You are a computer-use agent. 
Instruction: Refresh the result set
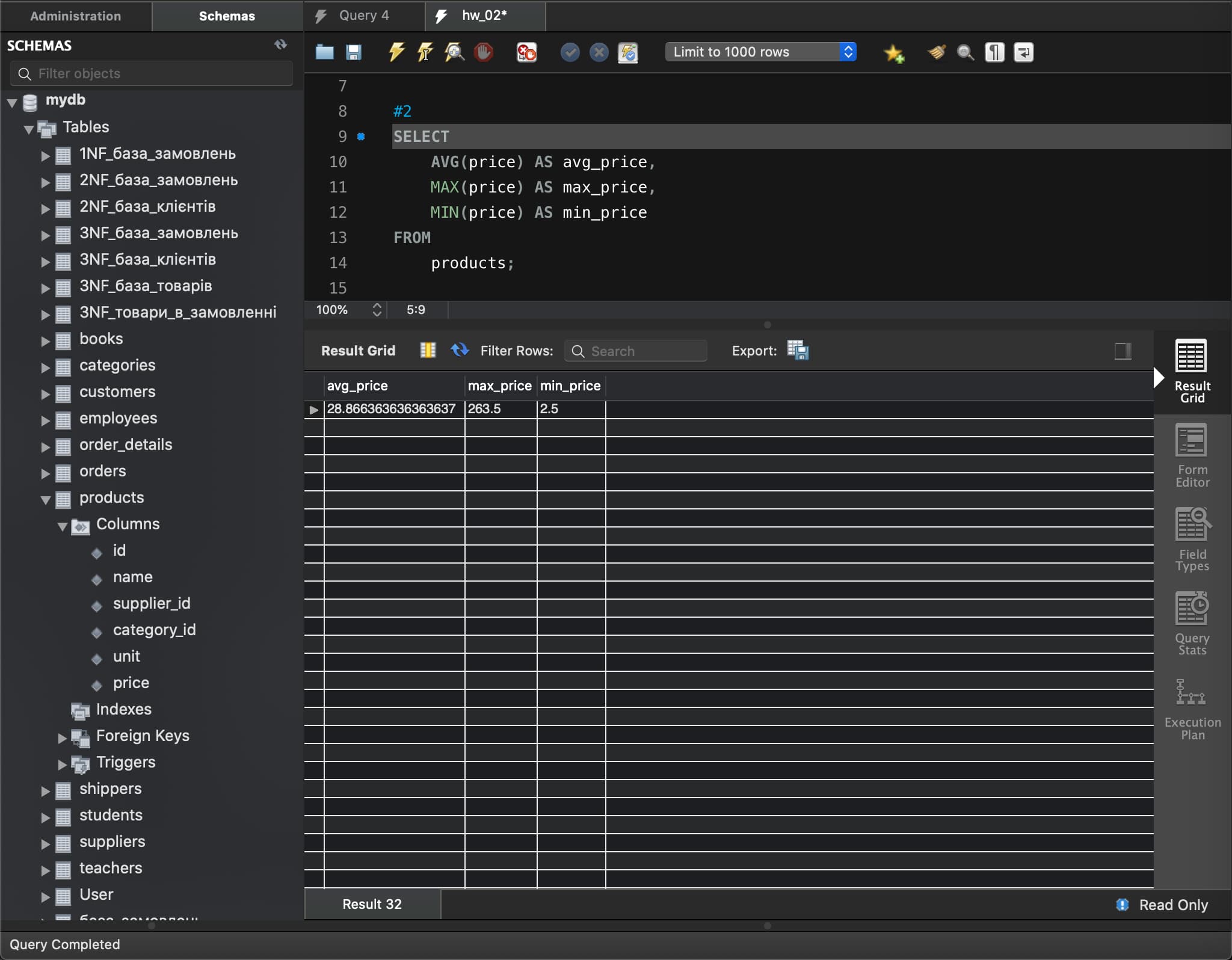pos(460,350)
